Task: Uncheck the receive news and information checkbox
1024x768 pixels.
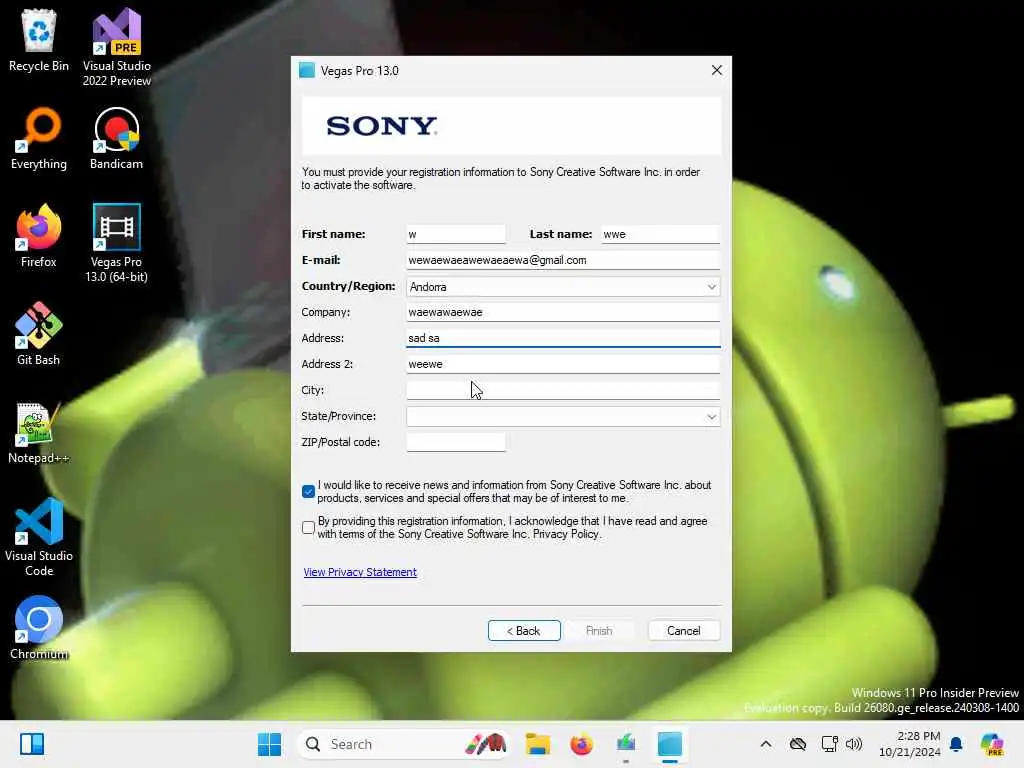Action: coord(308,491)
